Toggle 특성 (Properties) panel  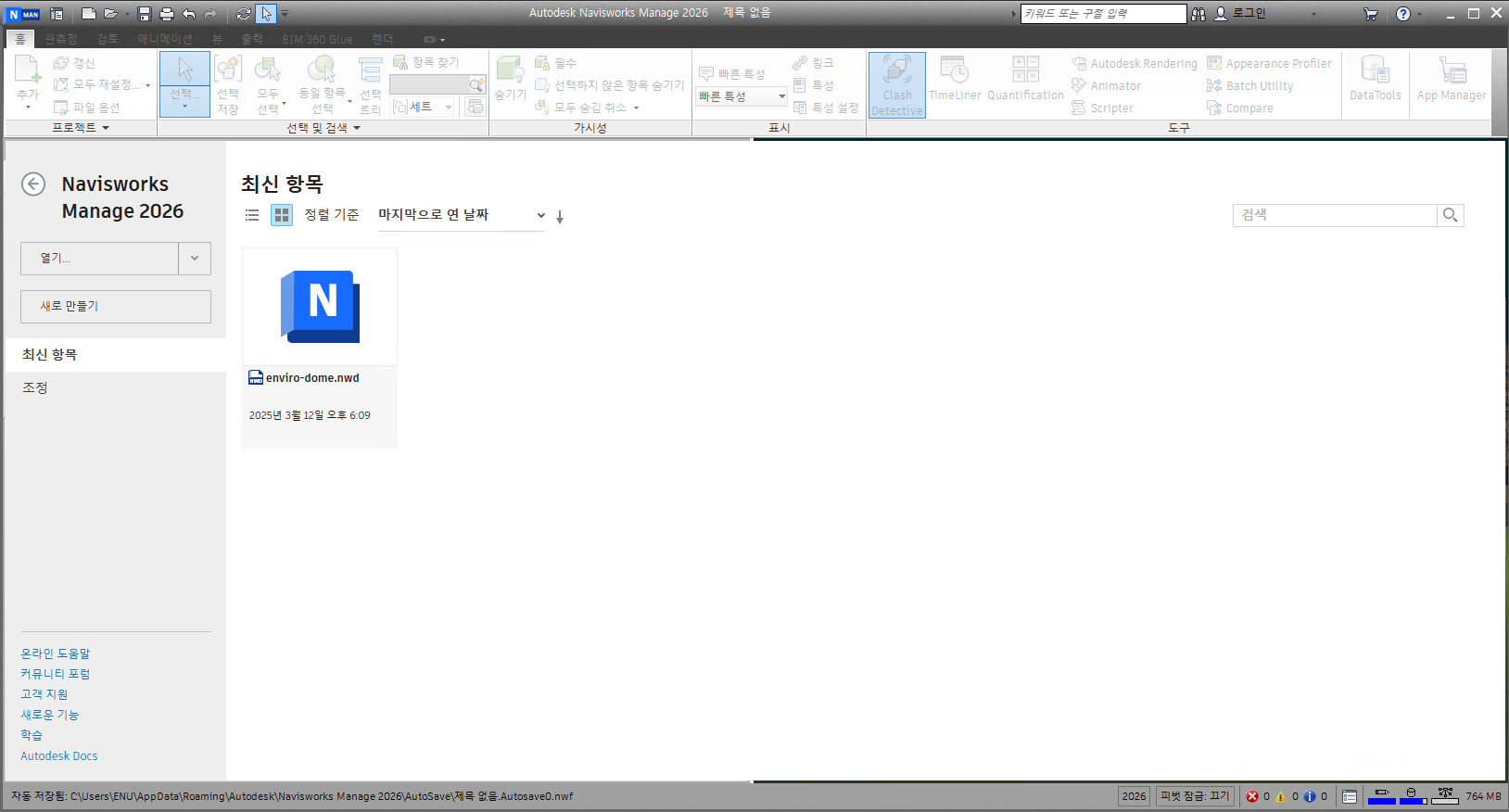click(x=814, y=85)
